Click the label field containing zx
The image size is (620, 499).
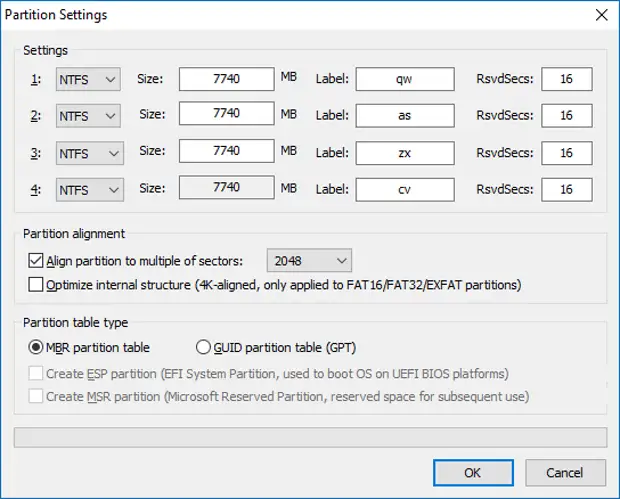coord(403,153)
